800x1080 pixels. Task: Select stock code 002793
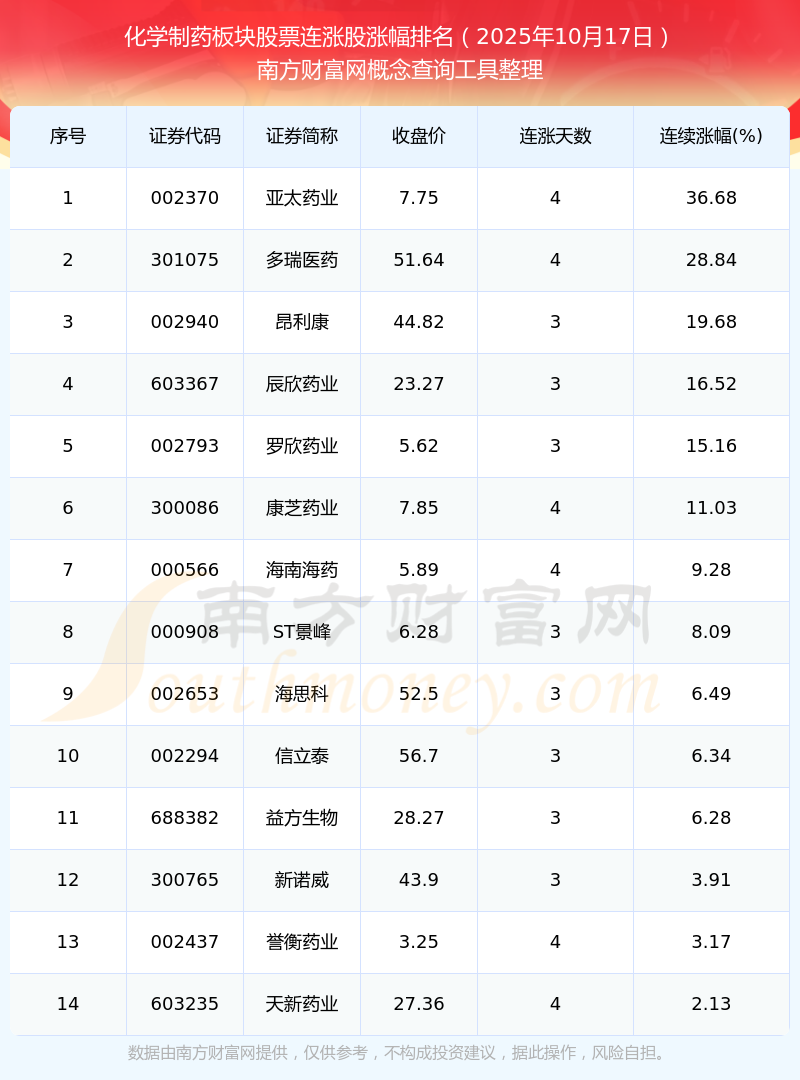(185, 446)
